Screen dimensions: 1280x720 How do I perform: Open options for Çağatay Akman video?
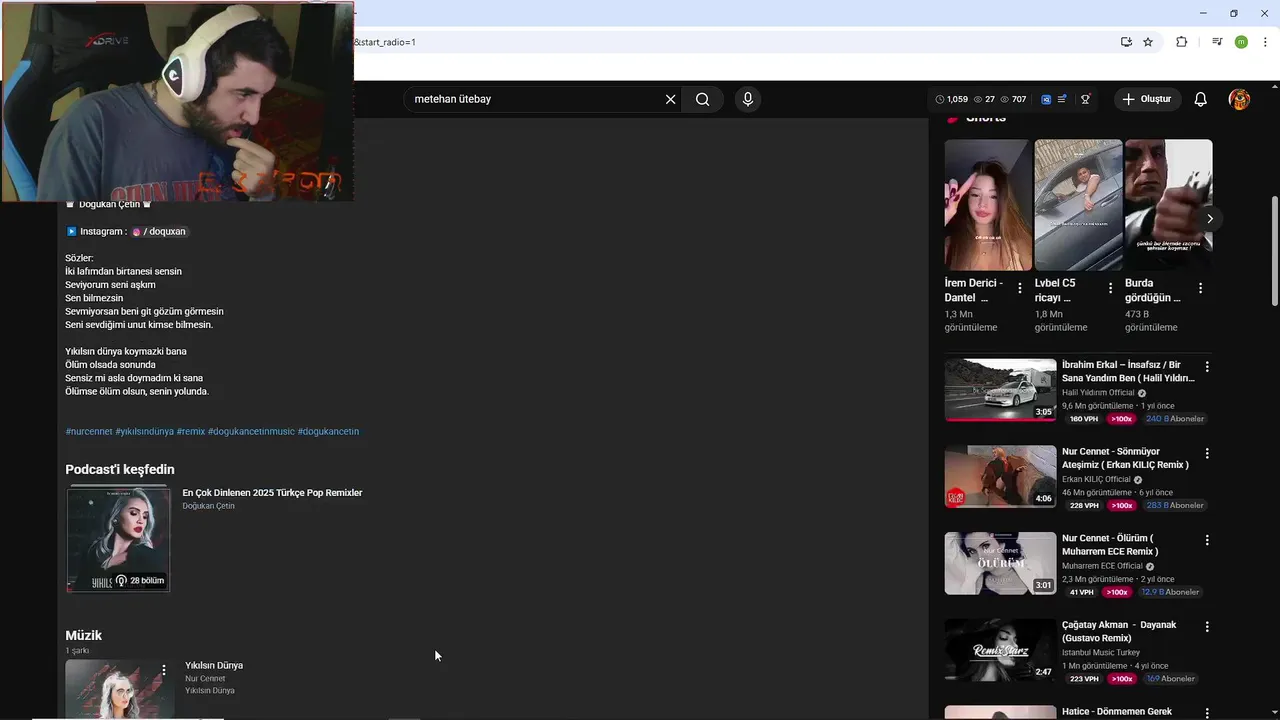click(1207, 627)
